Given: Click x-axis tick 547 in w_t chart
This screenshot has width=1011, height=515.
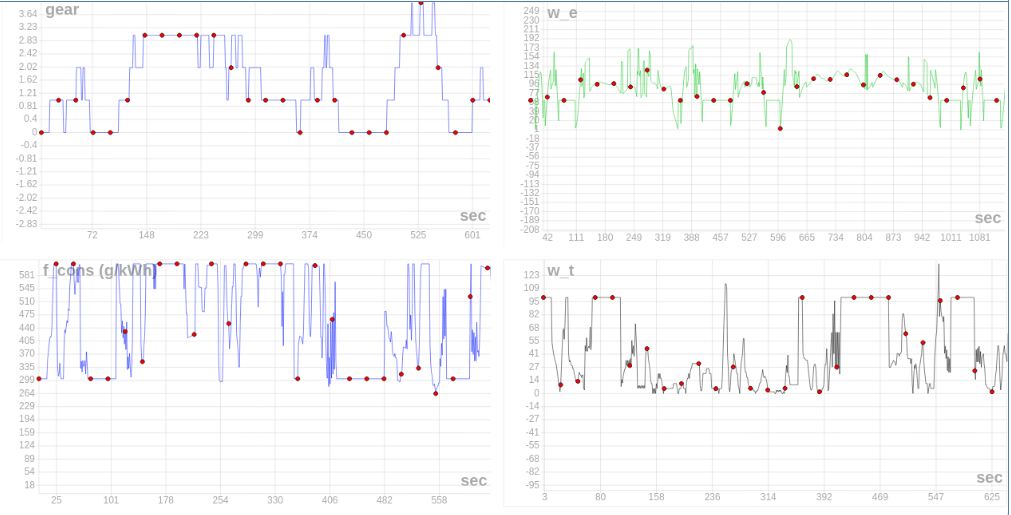Looking at the screenshot, I should pyautogui.click(x=936, y=497).
